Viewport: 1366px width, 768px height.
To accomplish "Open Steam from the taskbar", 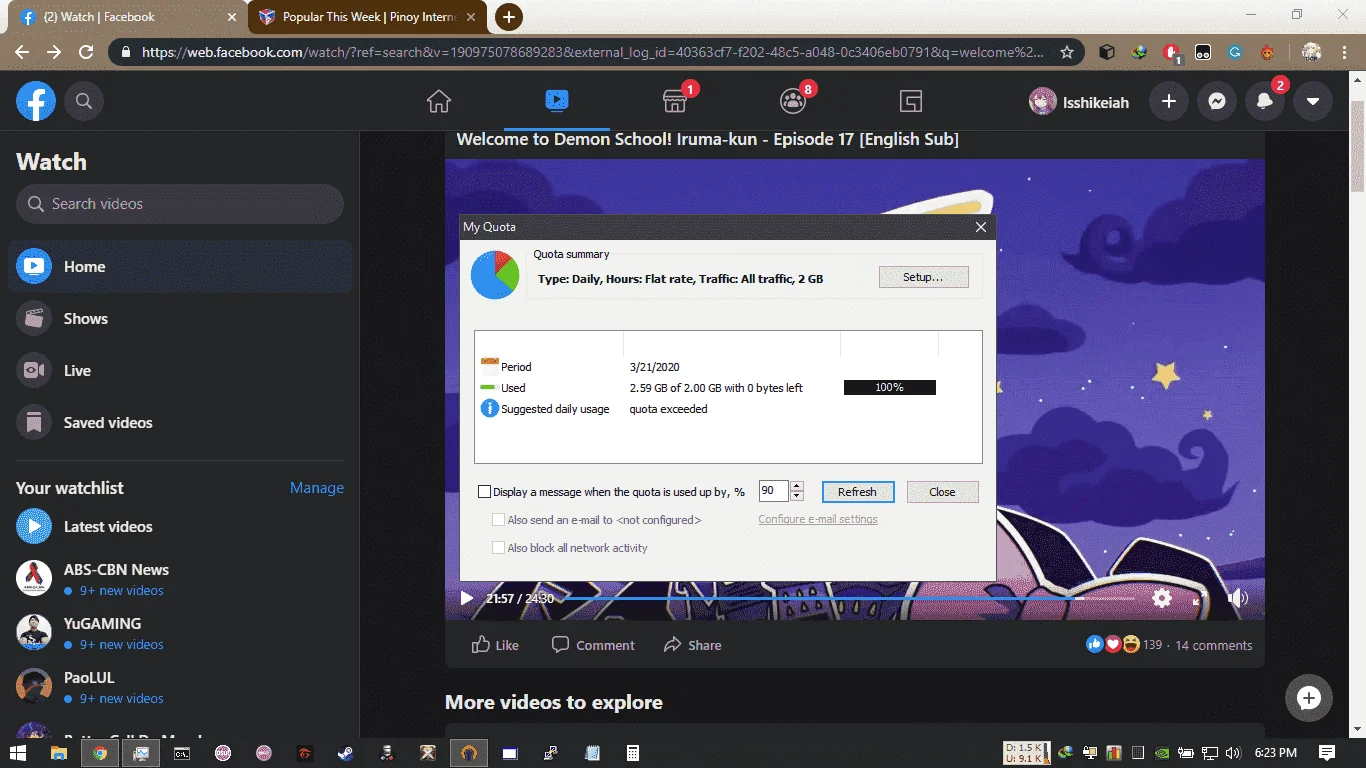I will [x=346, y=753].
